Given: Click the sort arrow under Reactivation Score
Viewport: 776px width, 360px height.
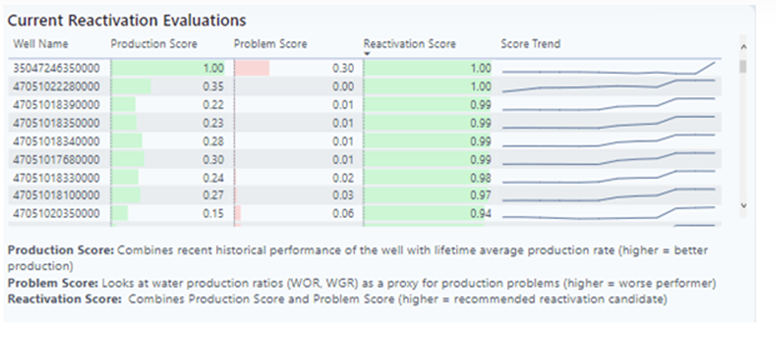Looking at the screenshot, I should coord(367,54).
